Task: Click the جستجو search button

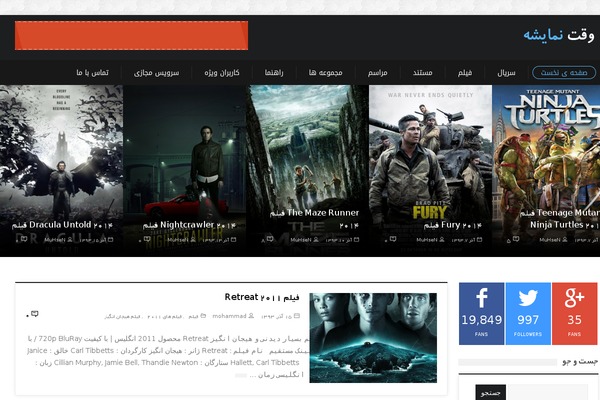Action: [491, 393]
